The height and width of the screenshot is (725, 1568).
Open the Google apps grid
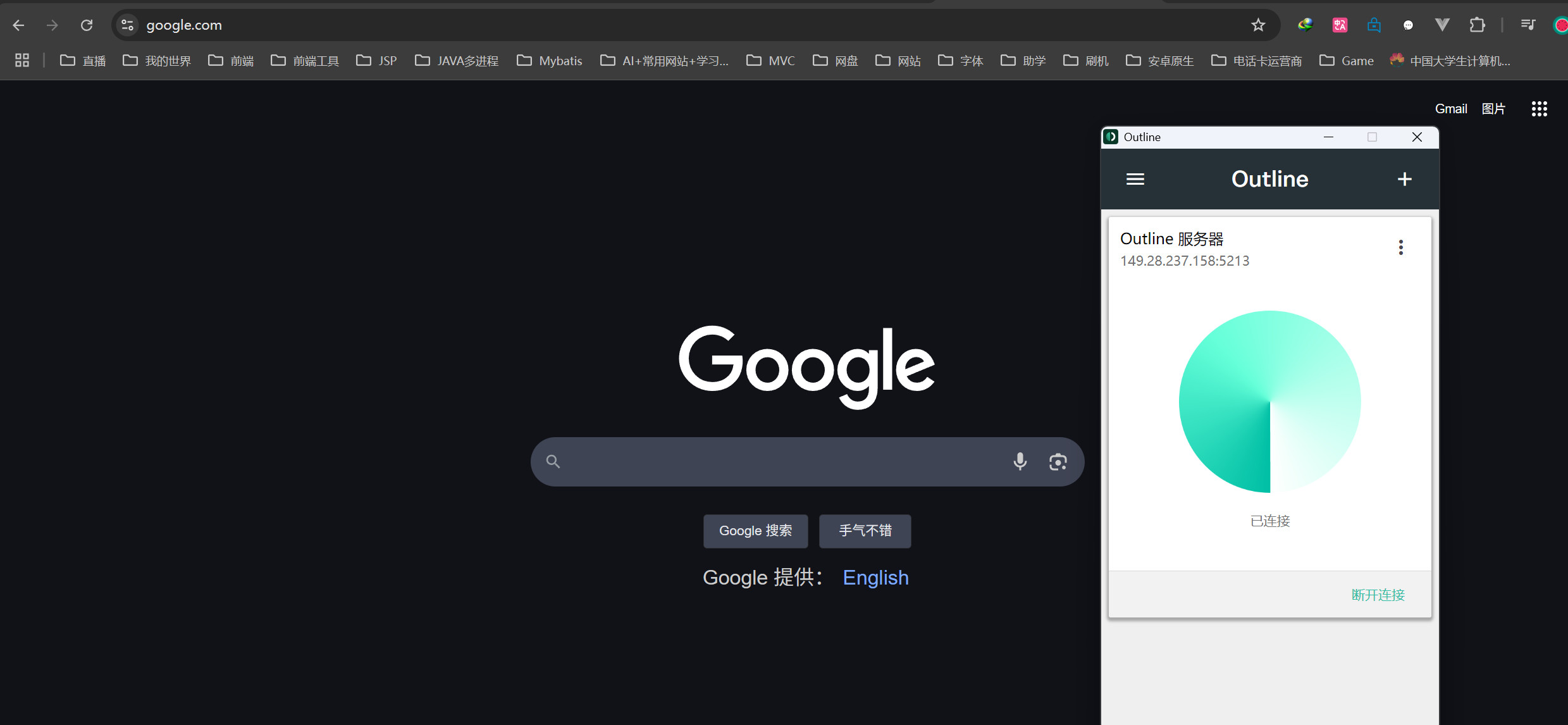[1540, 109]
